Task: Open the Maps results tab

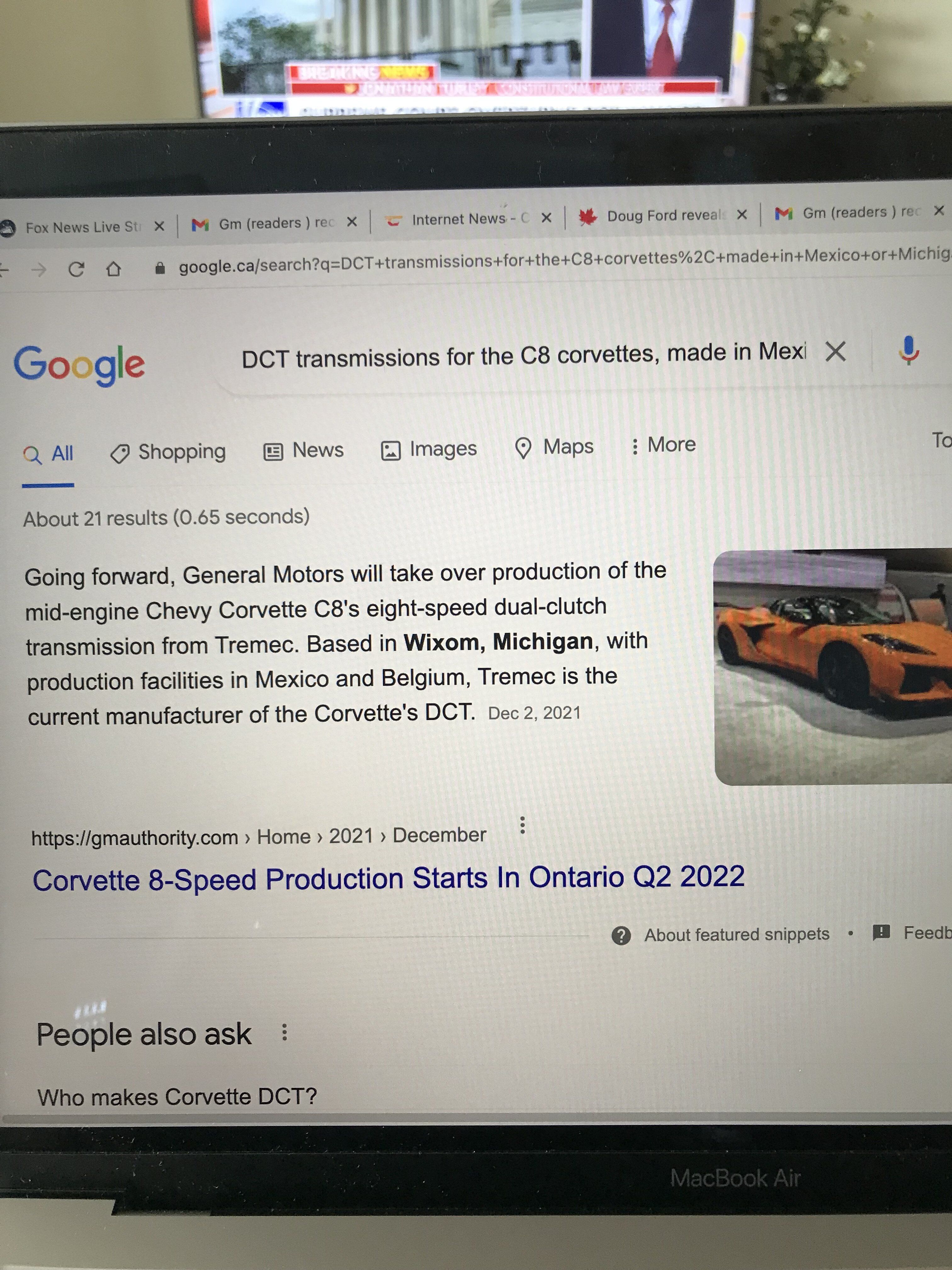Action: pos(554,447)
